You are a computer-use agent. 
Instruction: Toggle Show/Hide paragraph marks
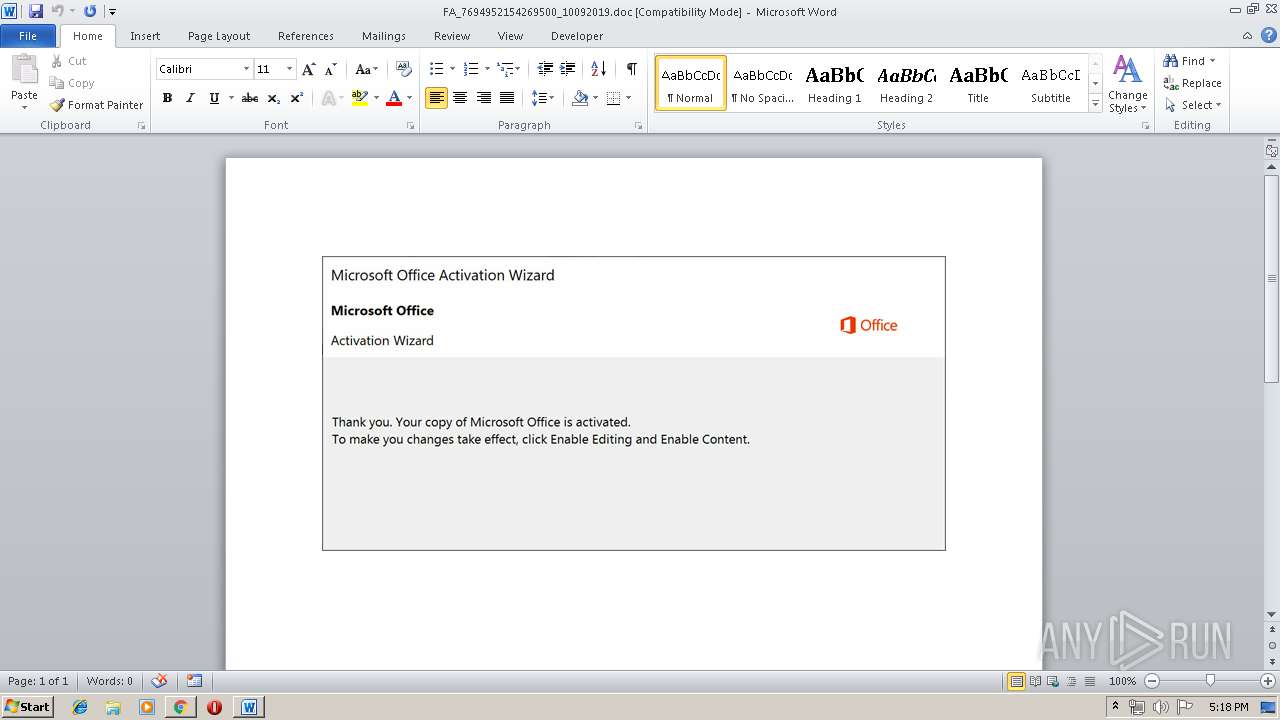[631, 69]
